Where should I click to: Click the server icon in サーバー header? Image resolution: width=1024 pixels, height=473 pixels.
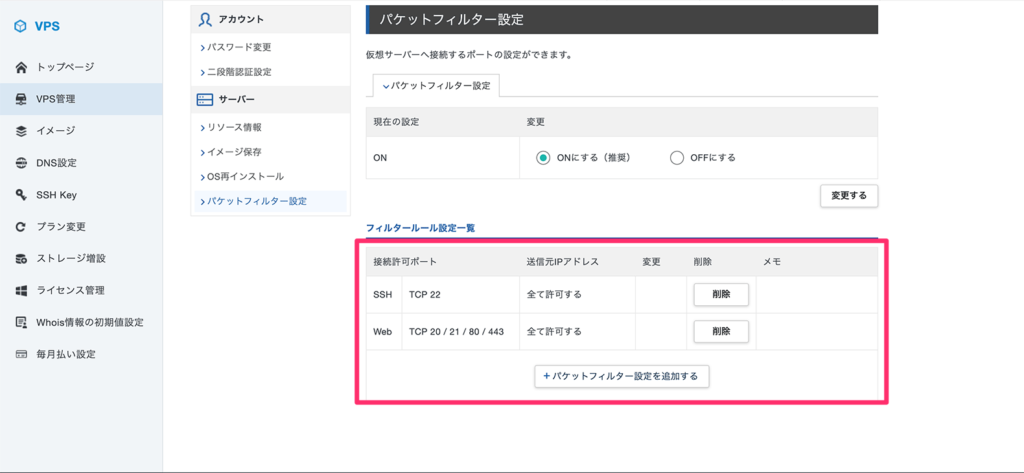[x=205, y=99]
